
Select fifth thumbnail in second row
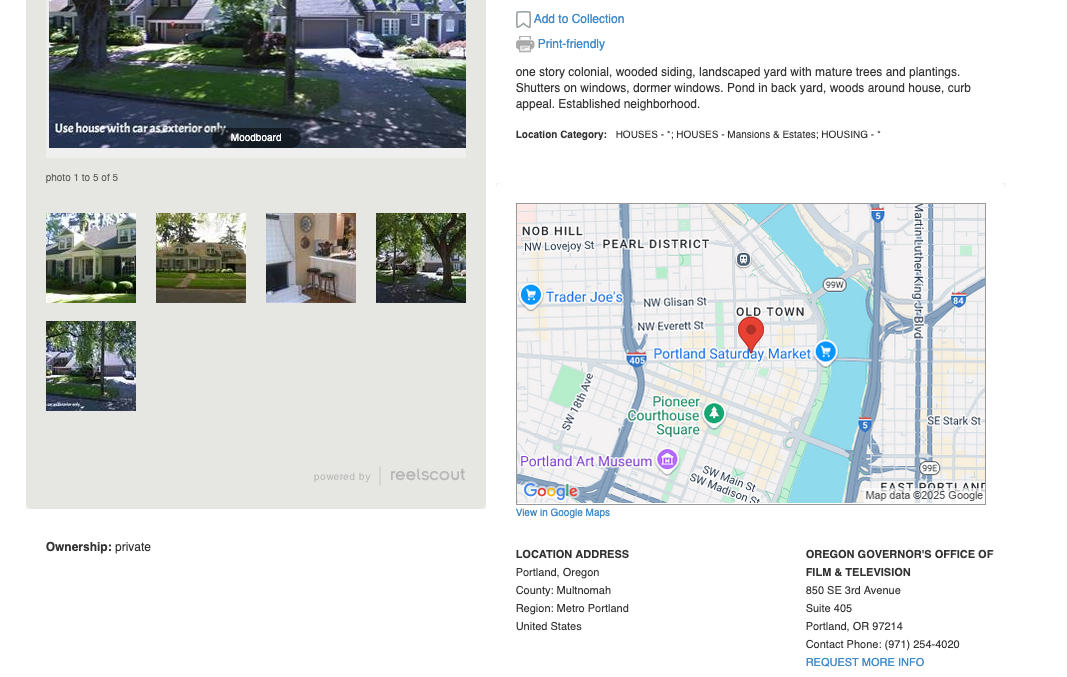(91, 366)
